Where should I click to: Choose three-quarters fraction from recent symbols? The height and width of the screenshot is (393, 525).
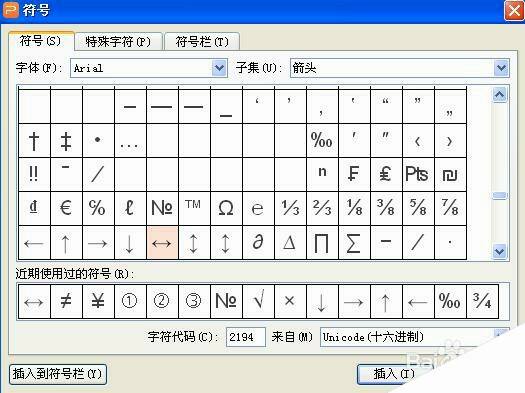[x=482, y=301]
